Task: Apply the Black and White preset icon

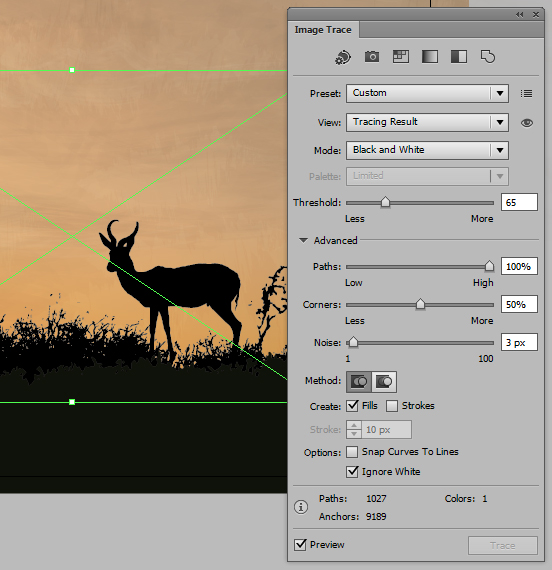Action: [x=459, y=57]
